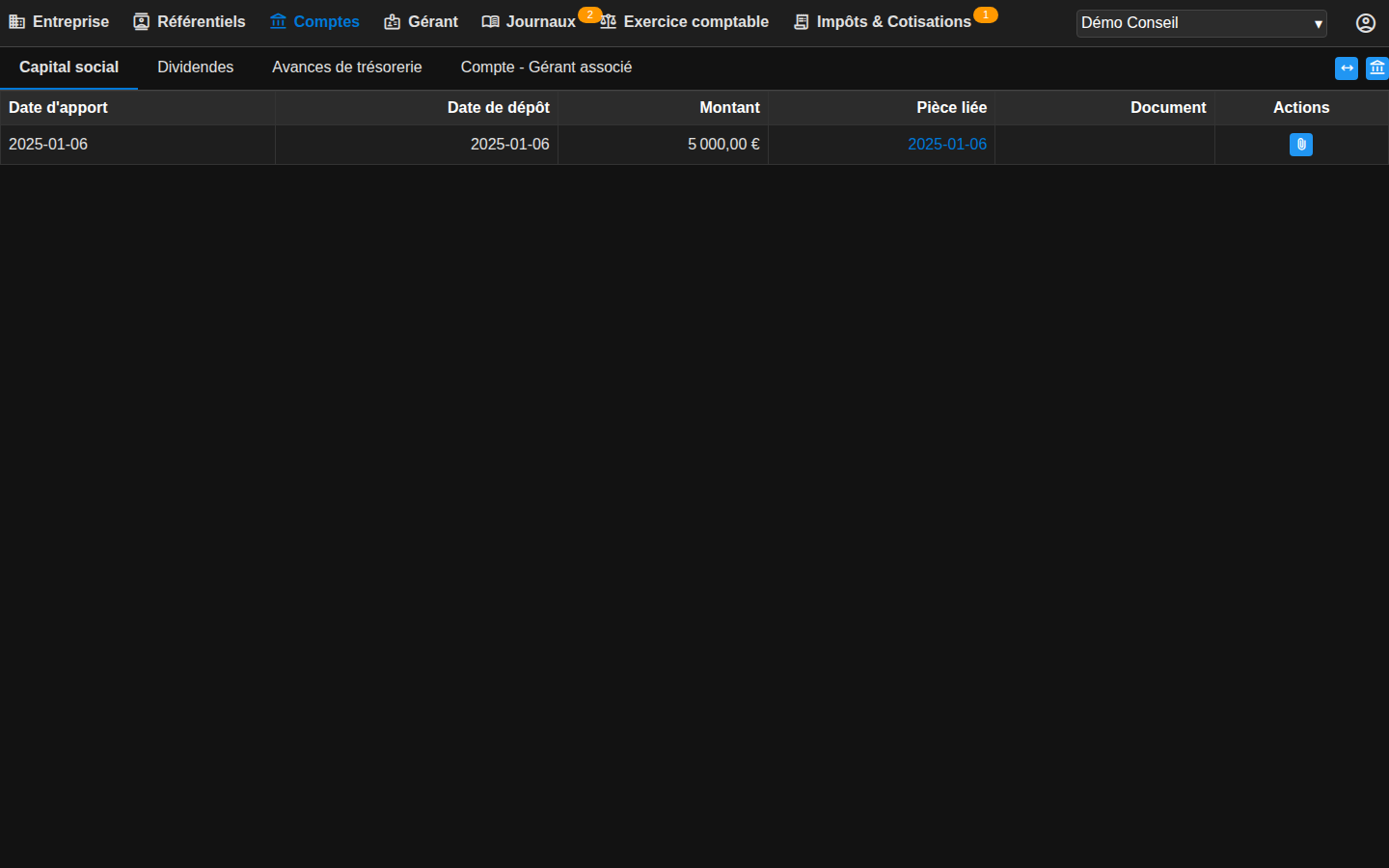Open the user account profile icon
Screen dimensions: 1389x868
tap(1366, 23)
